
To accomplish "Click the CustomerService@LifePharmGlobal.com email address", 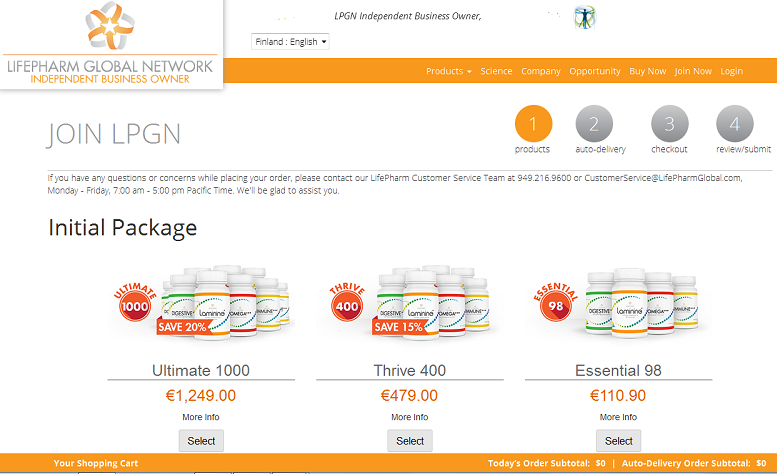I will (663, 178).
